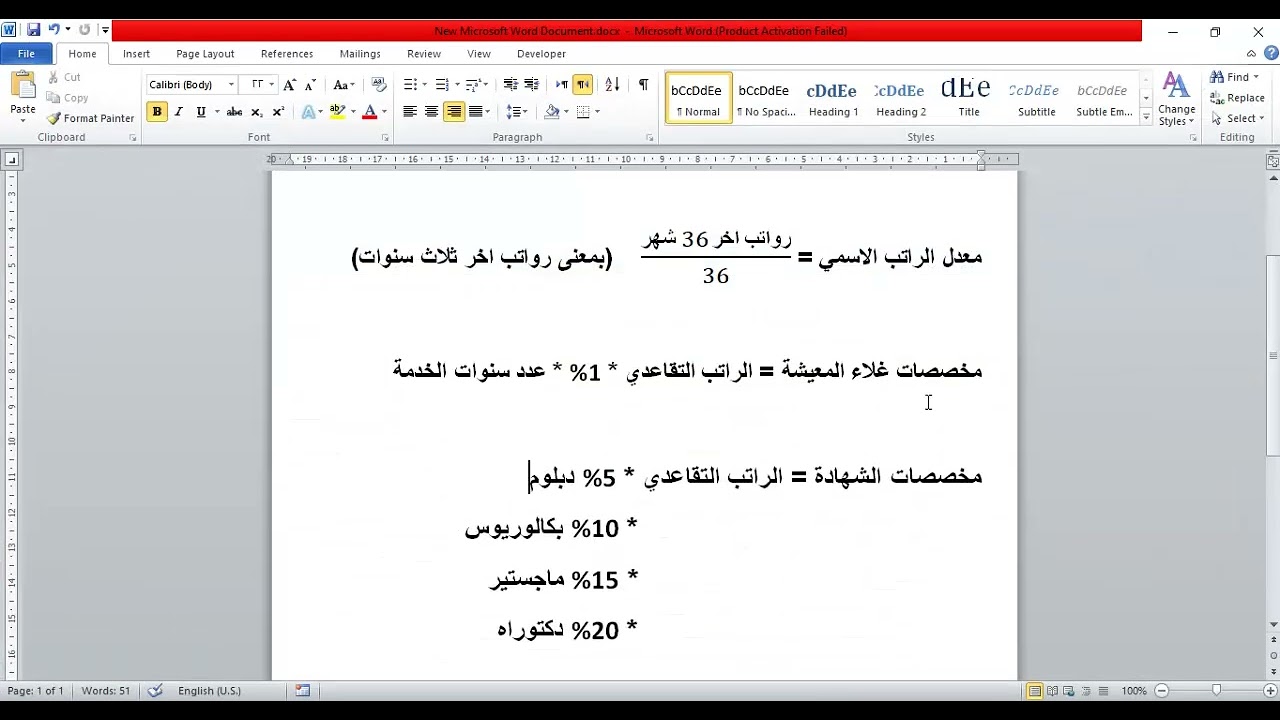Switch to the Review tab
The image size is (1280, 720).
[424, 54]
